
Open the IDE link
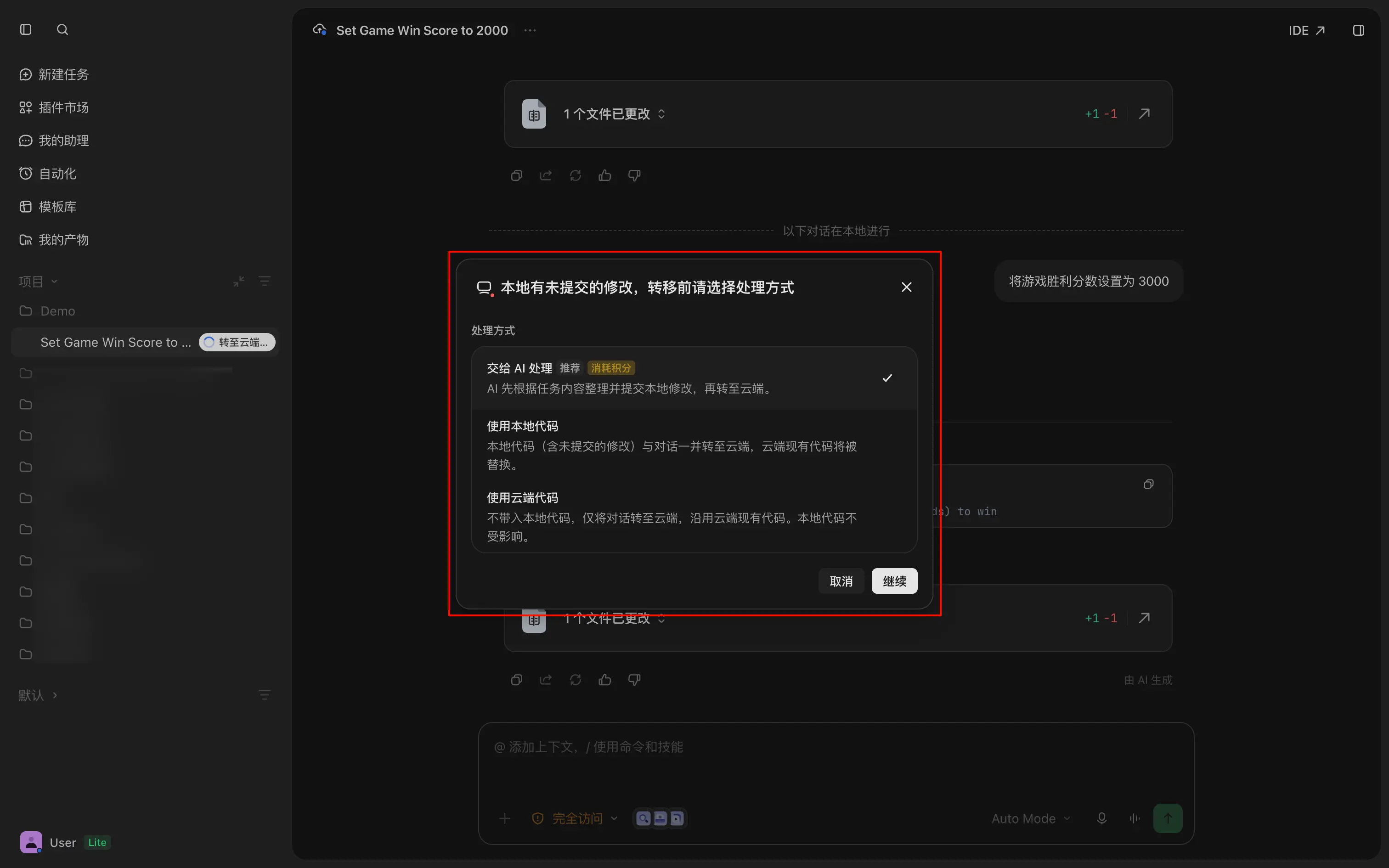(1306, 30)
